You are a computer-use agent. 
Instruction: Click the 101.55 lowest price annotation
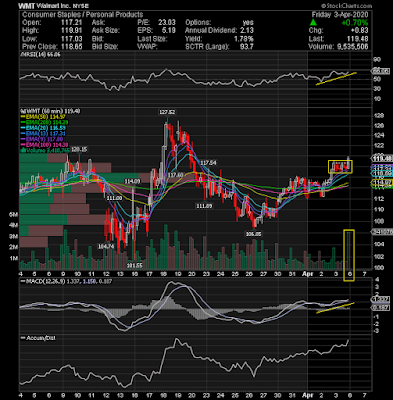134,266
